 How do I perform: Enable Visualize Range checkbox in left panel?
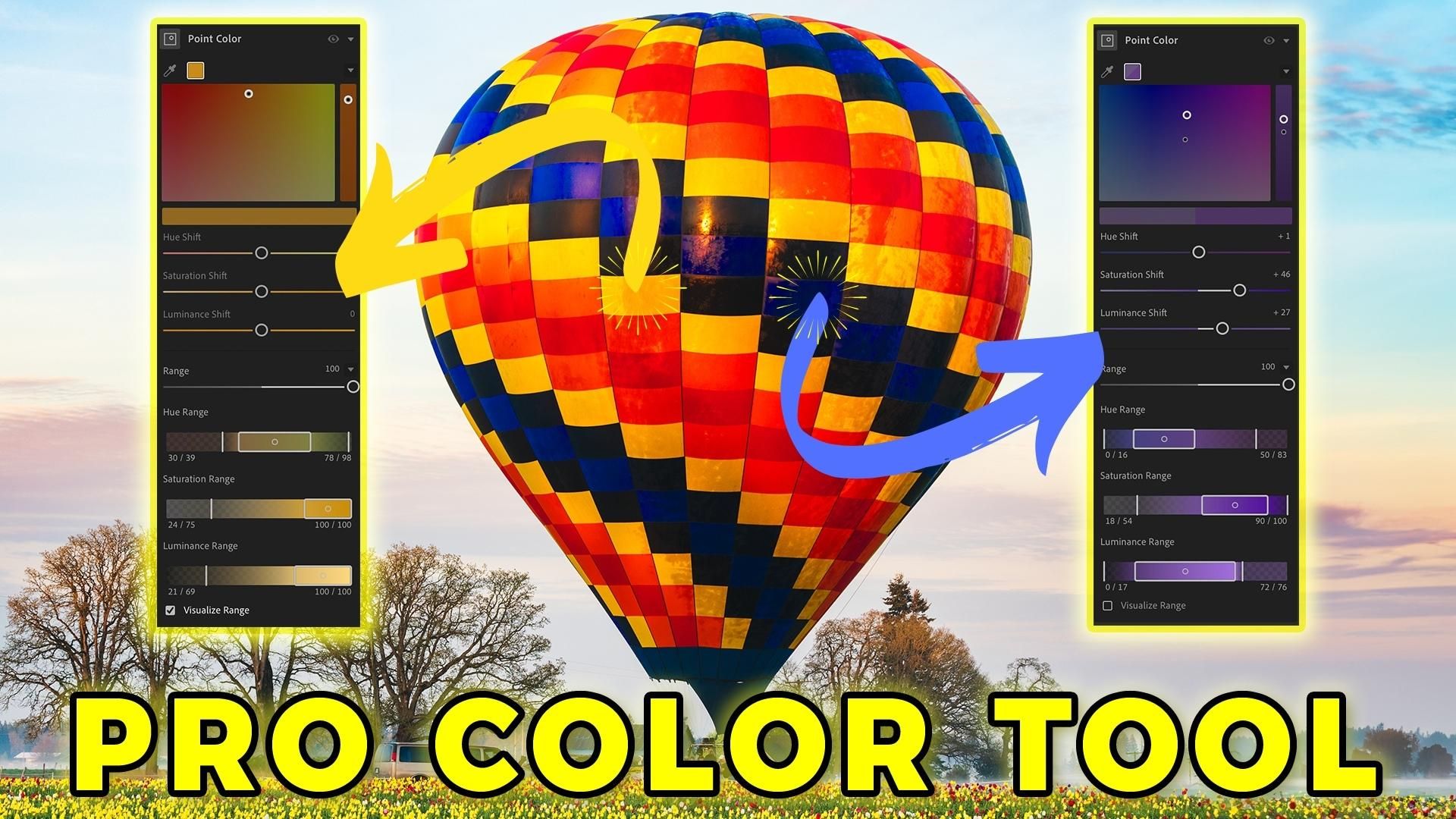173,608
